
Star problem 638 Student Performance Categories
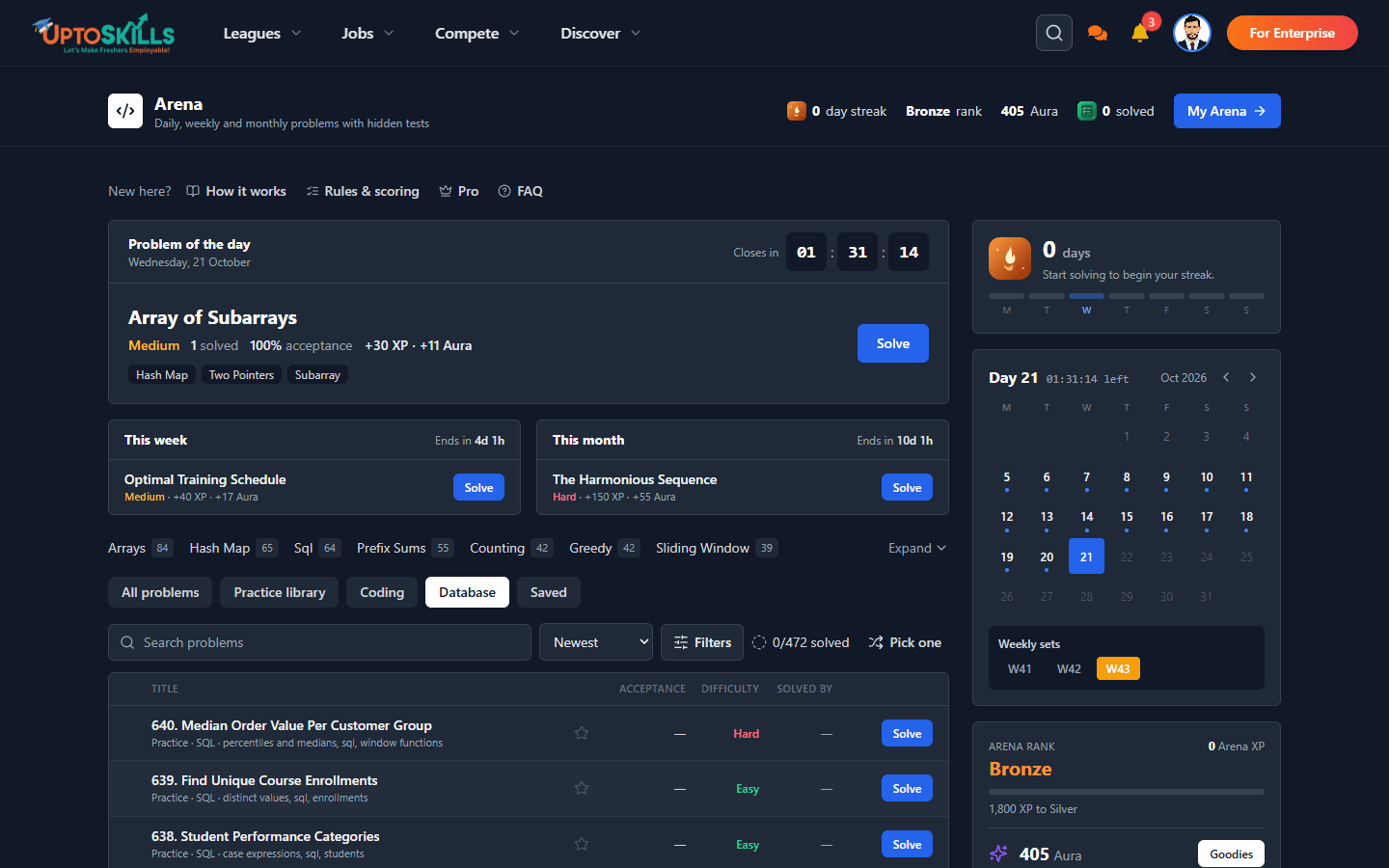[582, 844]
